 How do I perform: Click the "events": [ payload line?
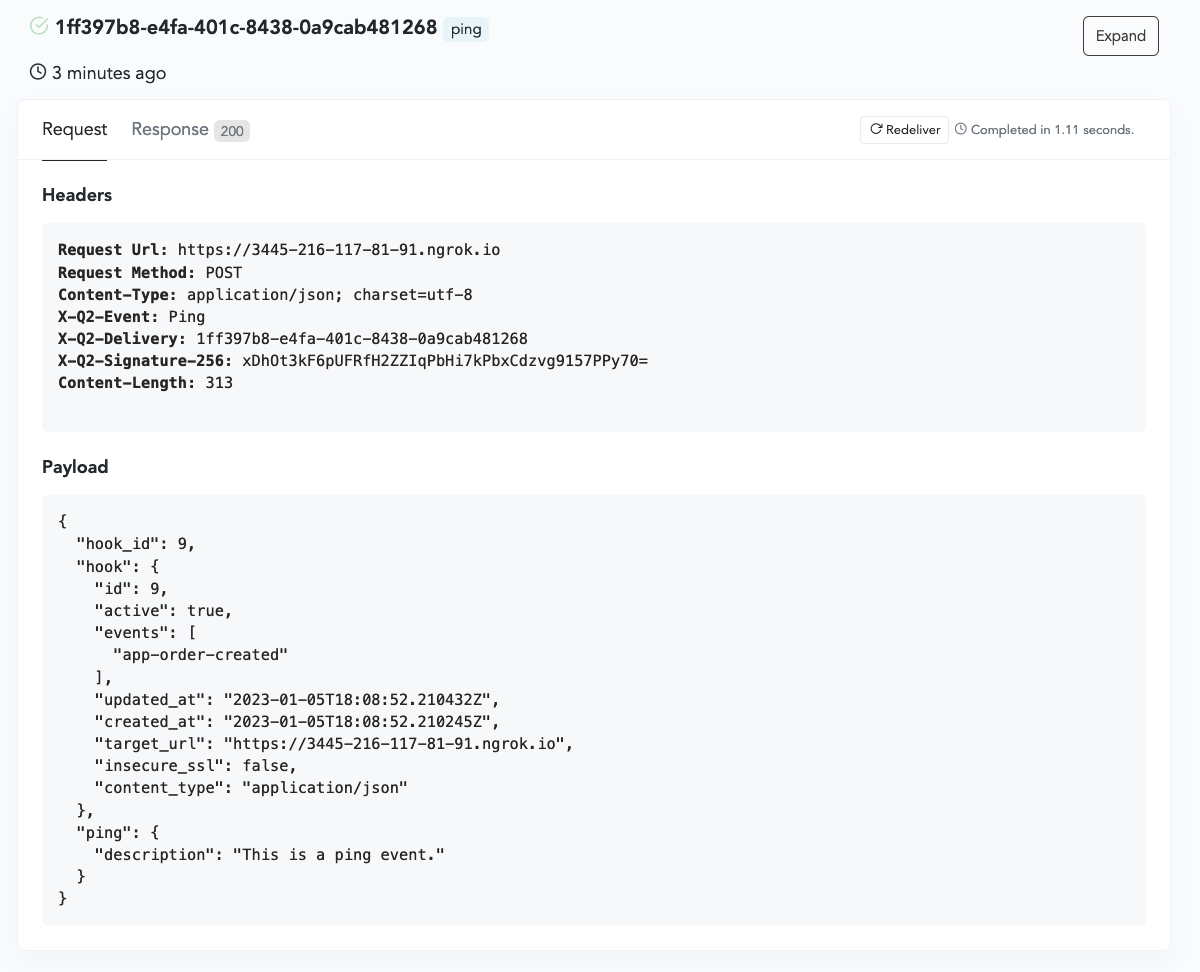146,633
